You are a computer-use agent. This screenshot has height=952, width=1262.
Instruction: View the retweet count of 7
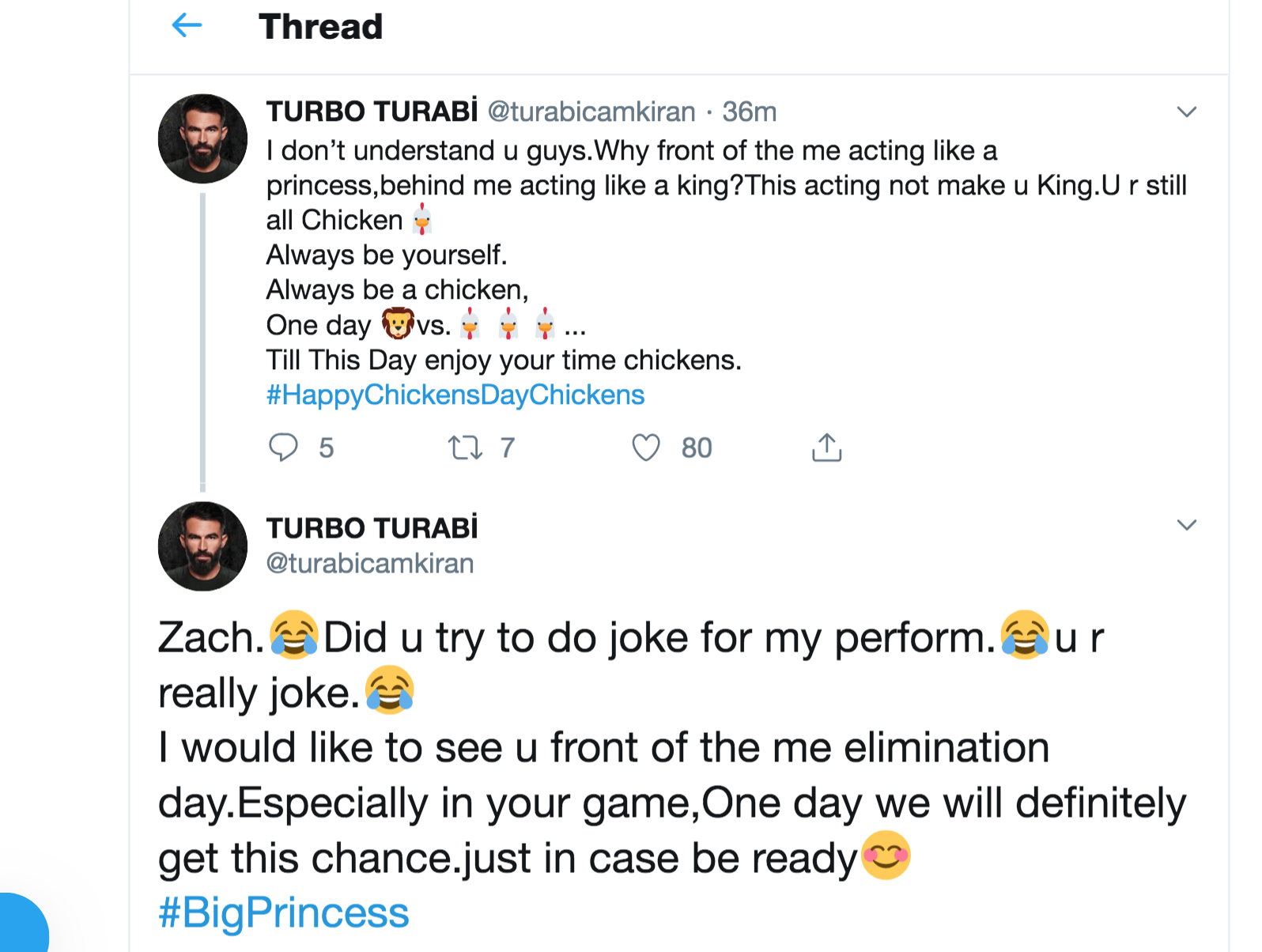[x=508, y=448]
